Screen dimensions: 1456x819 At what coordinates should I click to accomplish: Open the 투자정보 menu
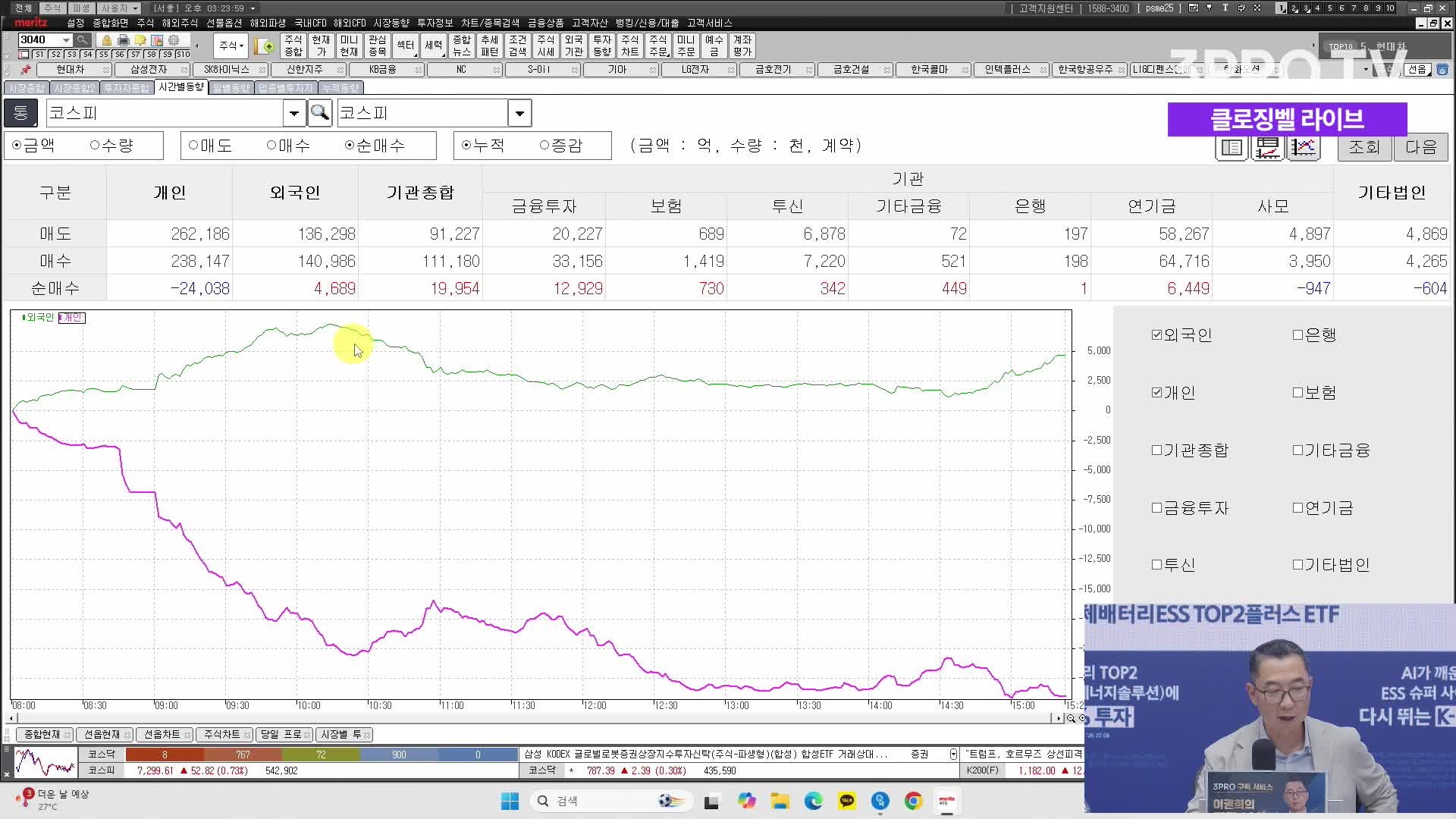[435, 24]
